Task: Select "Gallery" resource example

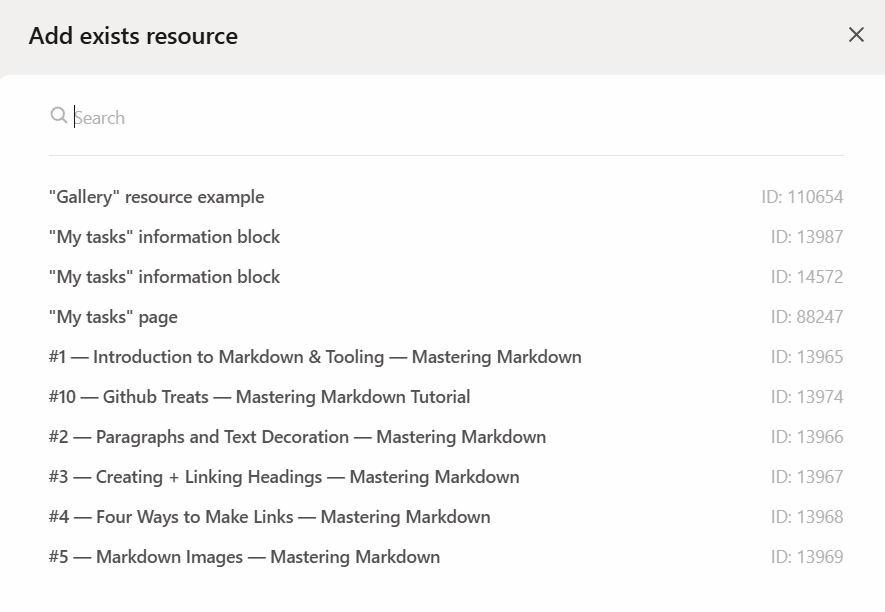Action: (x=157, y=197)
